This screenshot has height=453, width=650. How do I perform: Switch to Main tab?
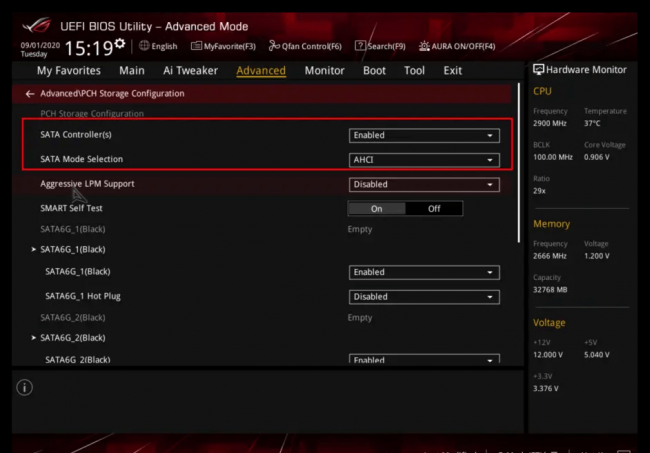132,70
